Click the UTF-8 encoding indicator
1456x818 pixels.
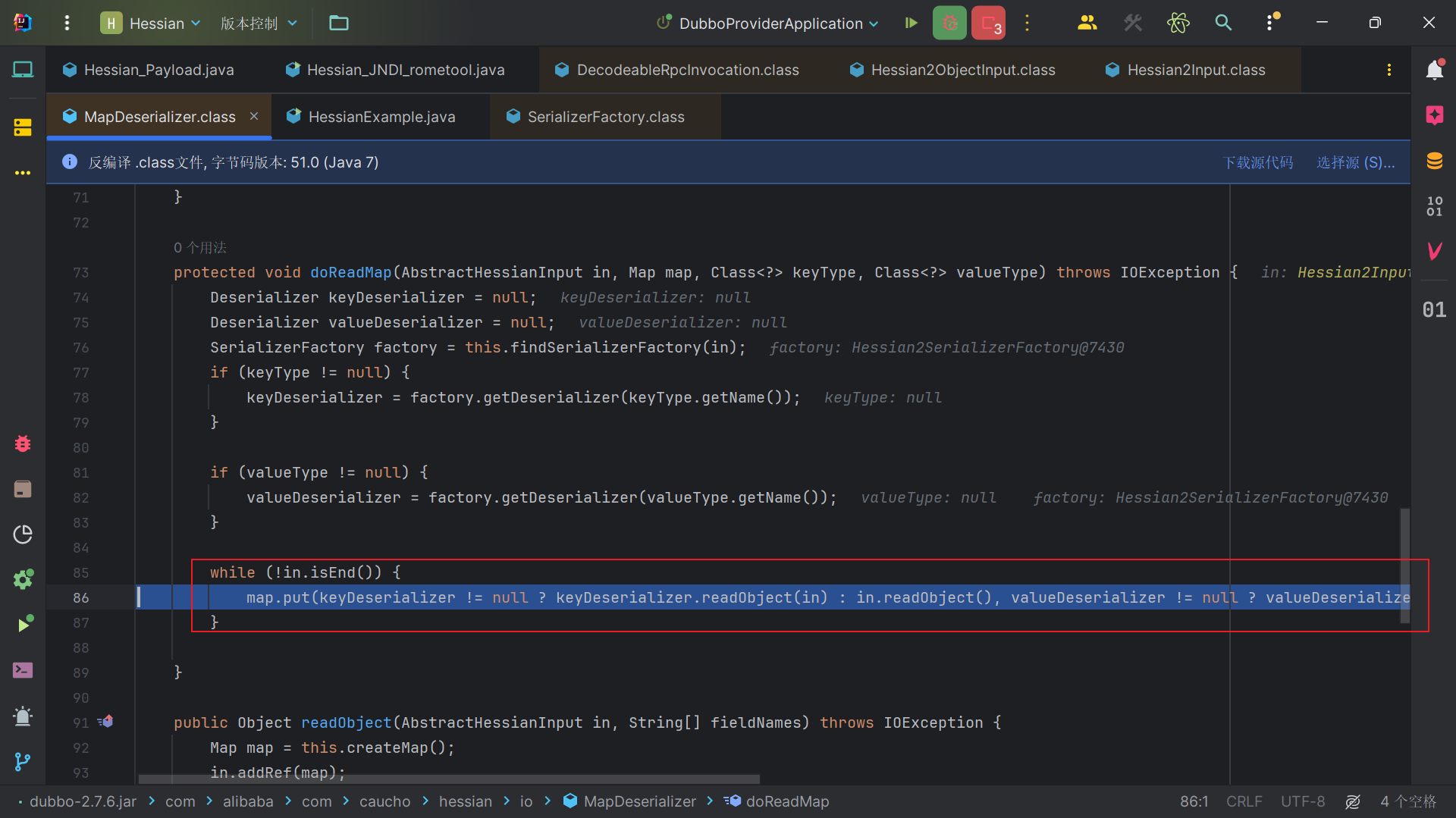1303,801
